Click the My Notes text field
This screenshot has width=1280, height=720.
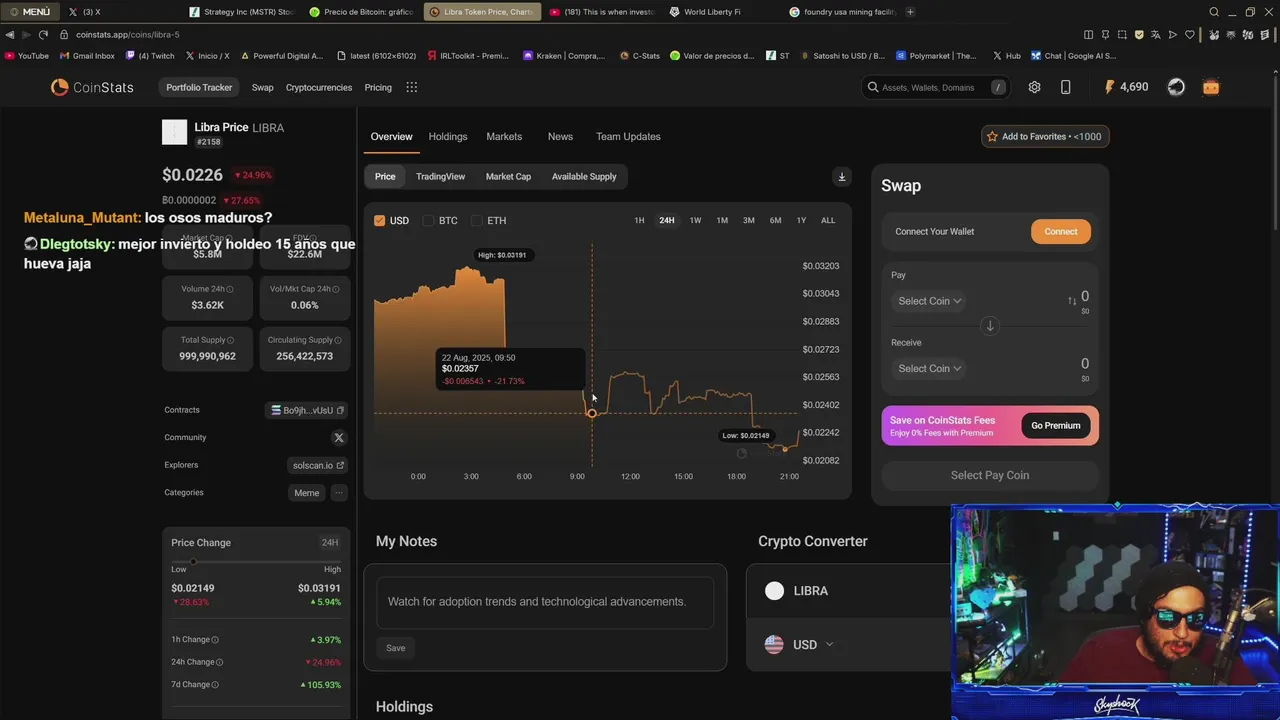pos(545,602)
